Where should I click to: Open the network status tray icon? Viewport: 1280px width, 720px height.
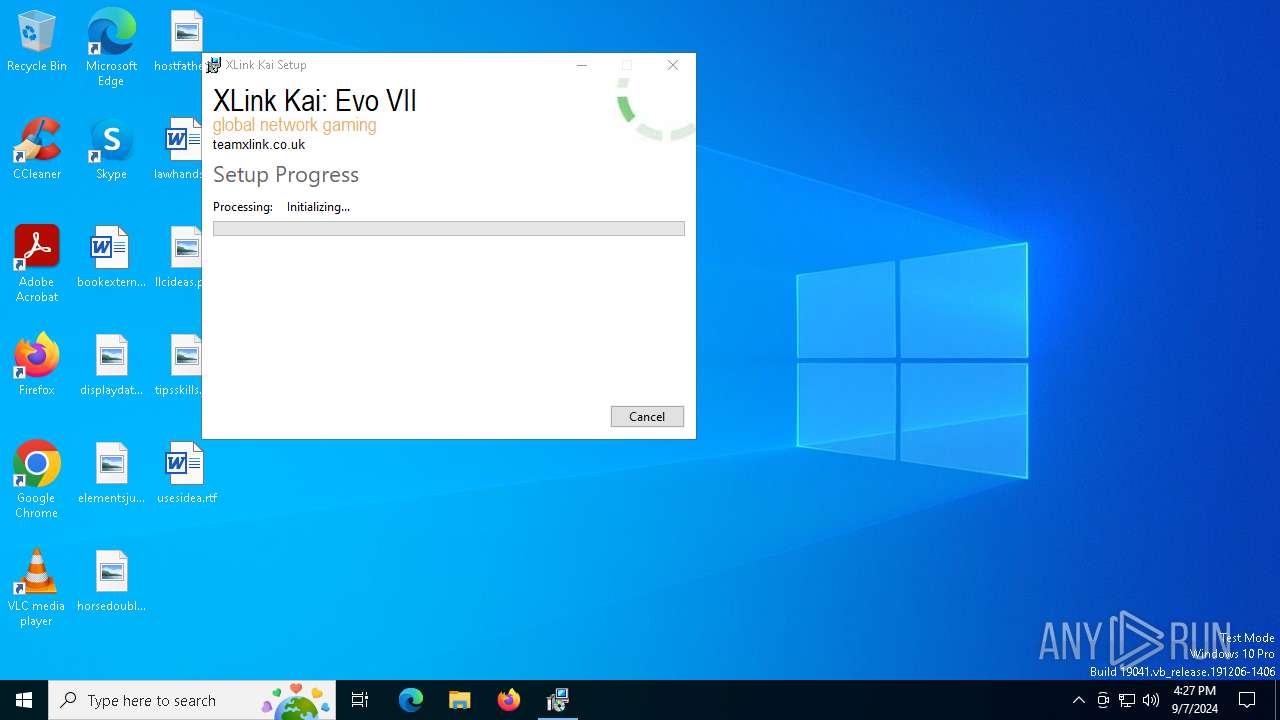pyautogui.click(x=1127, y=700)
